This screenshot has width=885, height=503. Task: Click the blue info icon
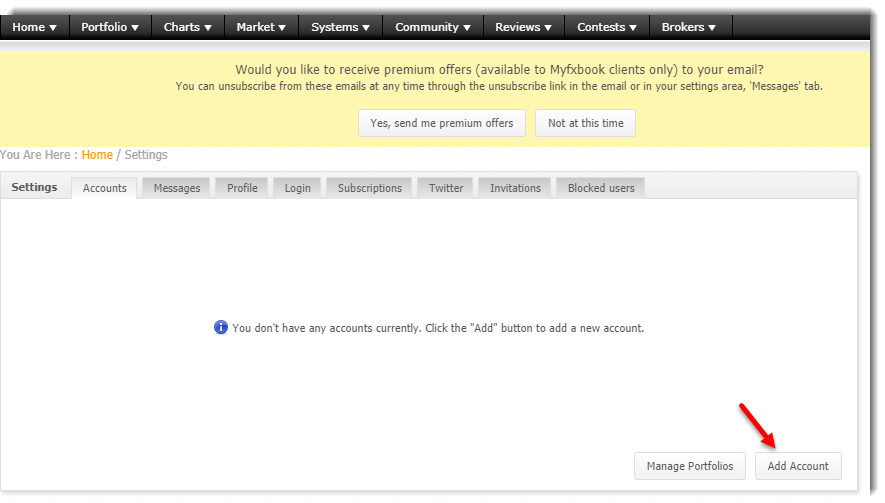click(x=221, y=328)
